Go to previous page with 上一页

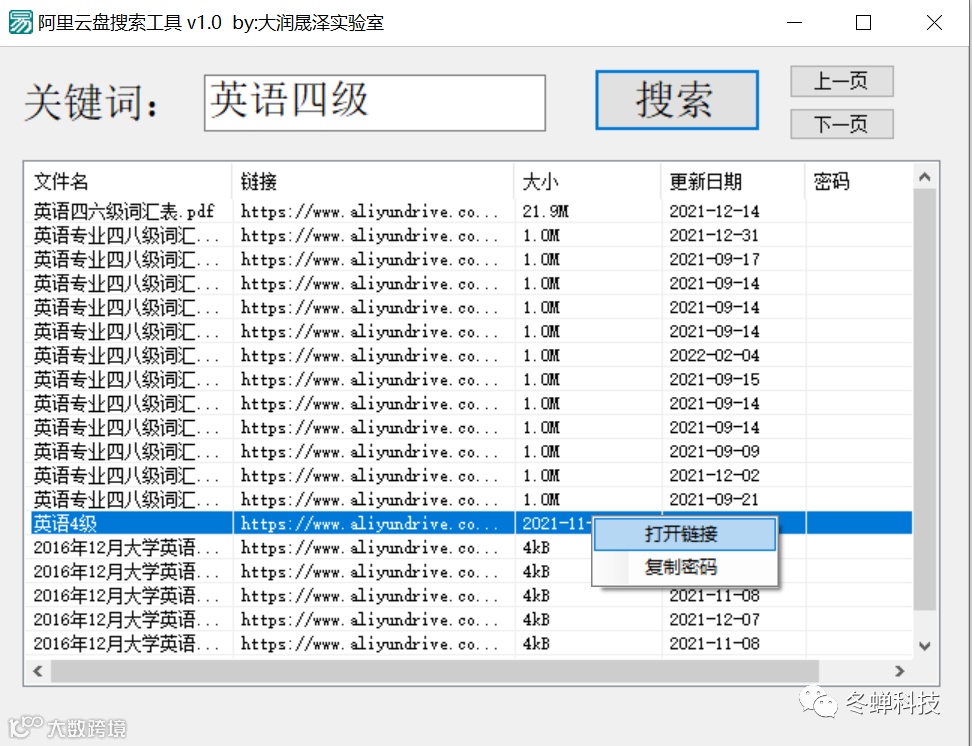pos(842,81)
